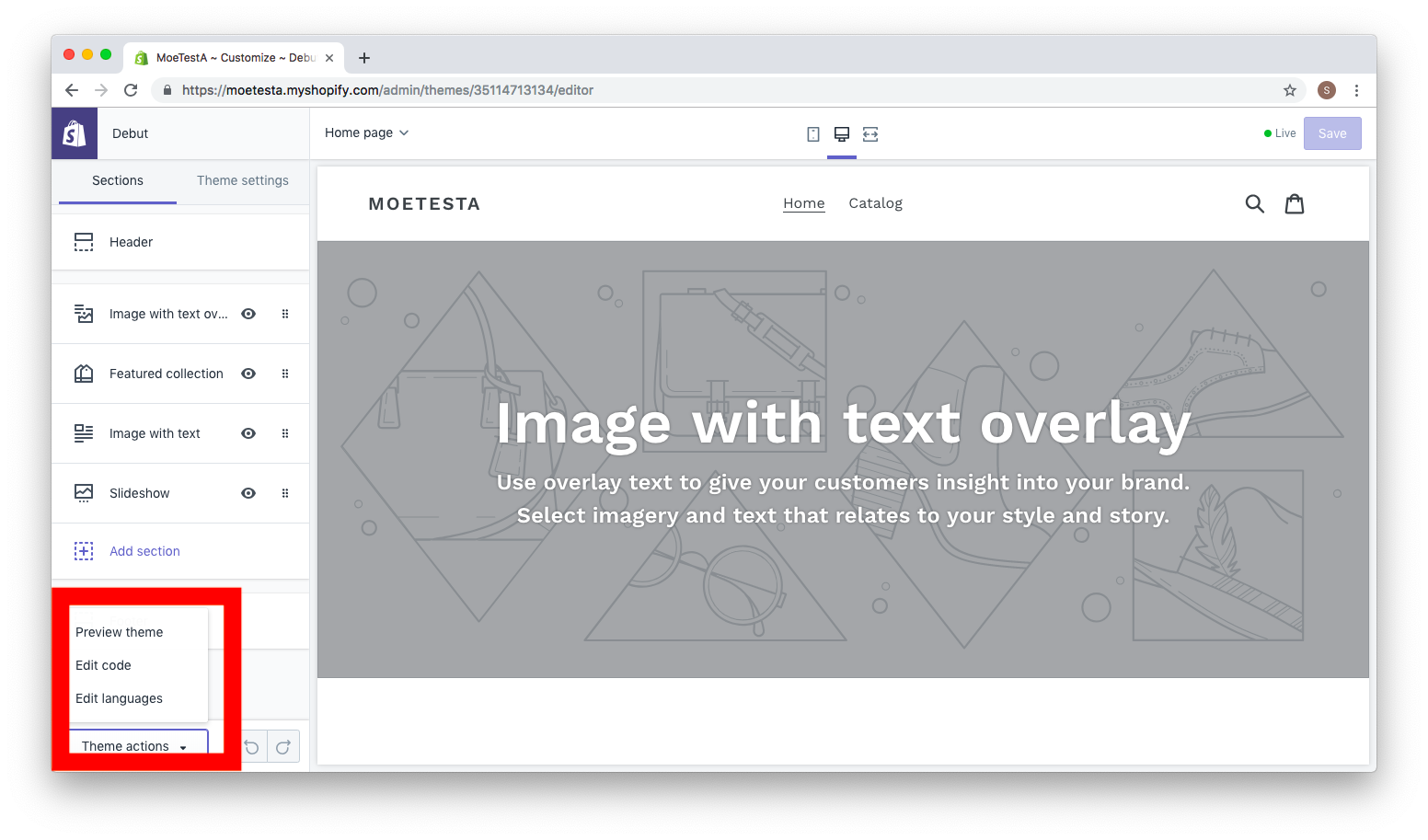The height and width of the screenshot is (840, 1428).
Task: Open the store search magnifier icon
Action: click(1255, 203)
